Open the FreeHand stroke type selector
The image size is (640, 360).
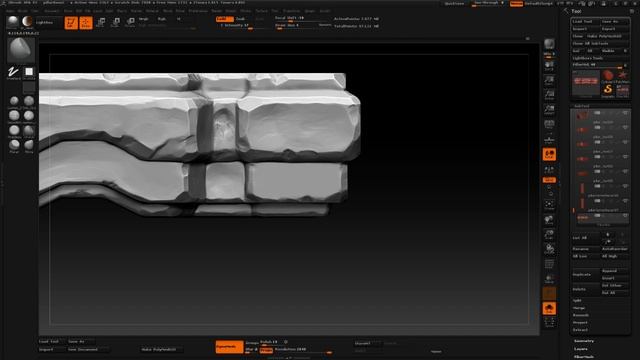tap(13, 73)
